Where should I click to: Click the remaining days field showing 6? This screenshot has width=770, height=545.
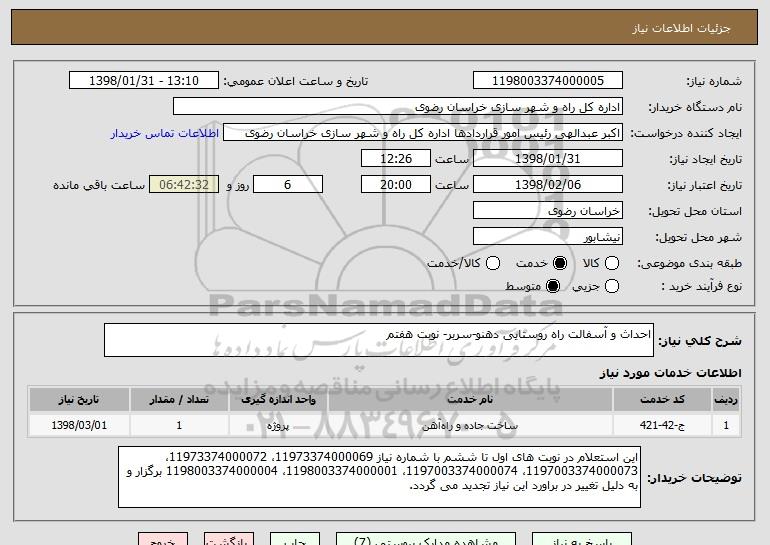coord(288,185)
